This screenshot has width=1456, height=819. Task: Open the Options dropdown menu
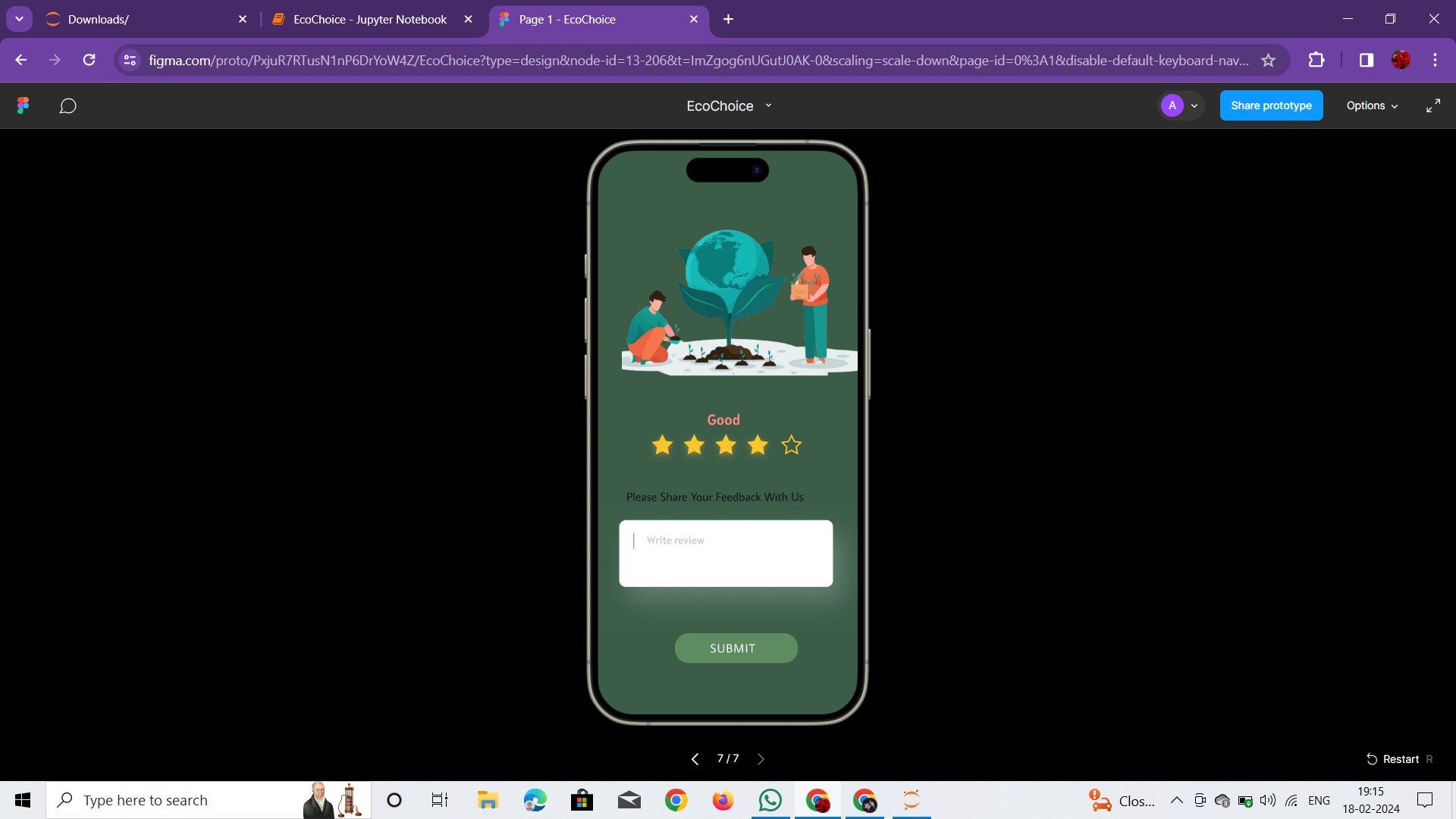(1372, 105)
